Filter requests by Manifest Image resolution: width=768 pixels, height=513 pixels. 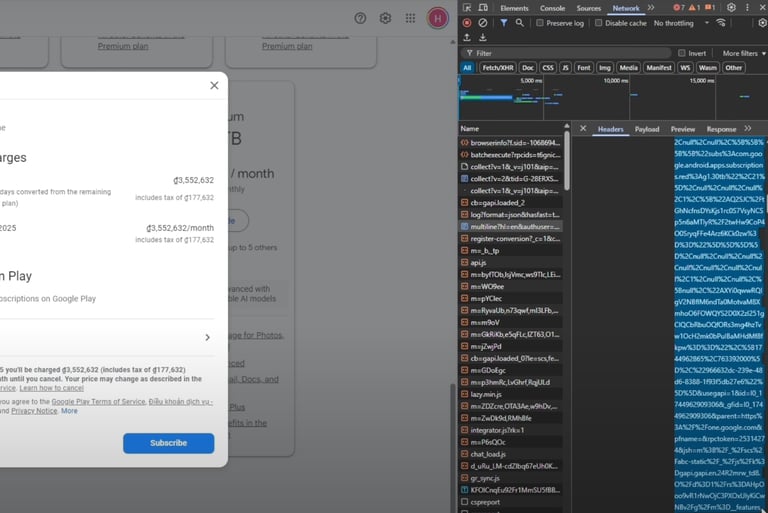pyautogui.click(x=659, y=68)
